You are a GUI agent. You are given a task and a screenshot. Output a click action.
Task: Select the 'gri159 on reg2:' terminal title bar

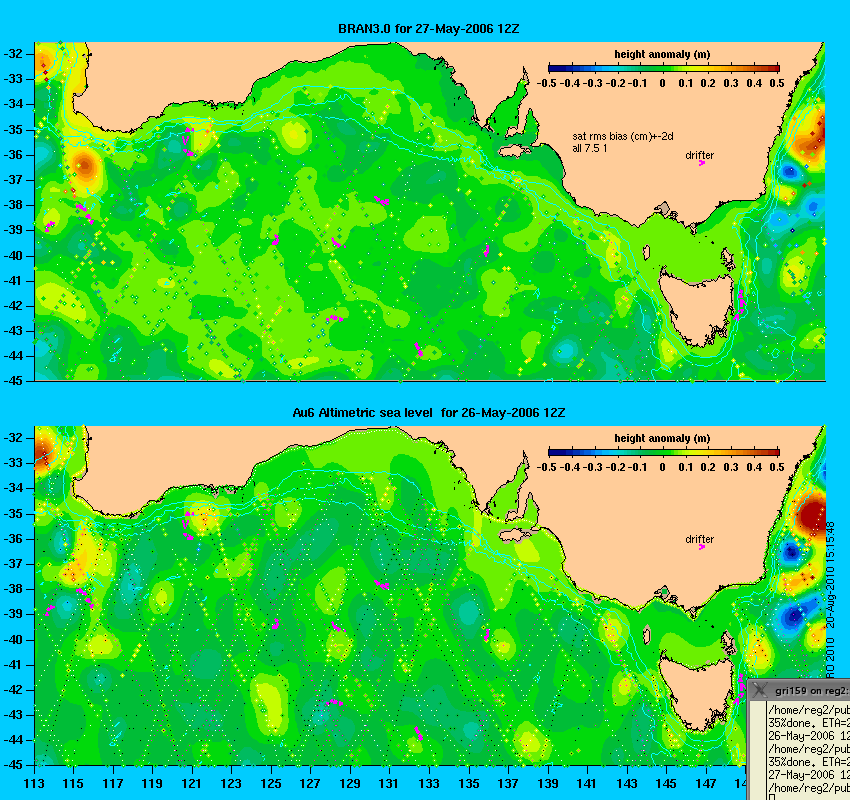tap(800, 690)
